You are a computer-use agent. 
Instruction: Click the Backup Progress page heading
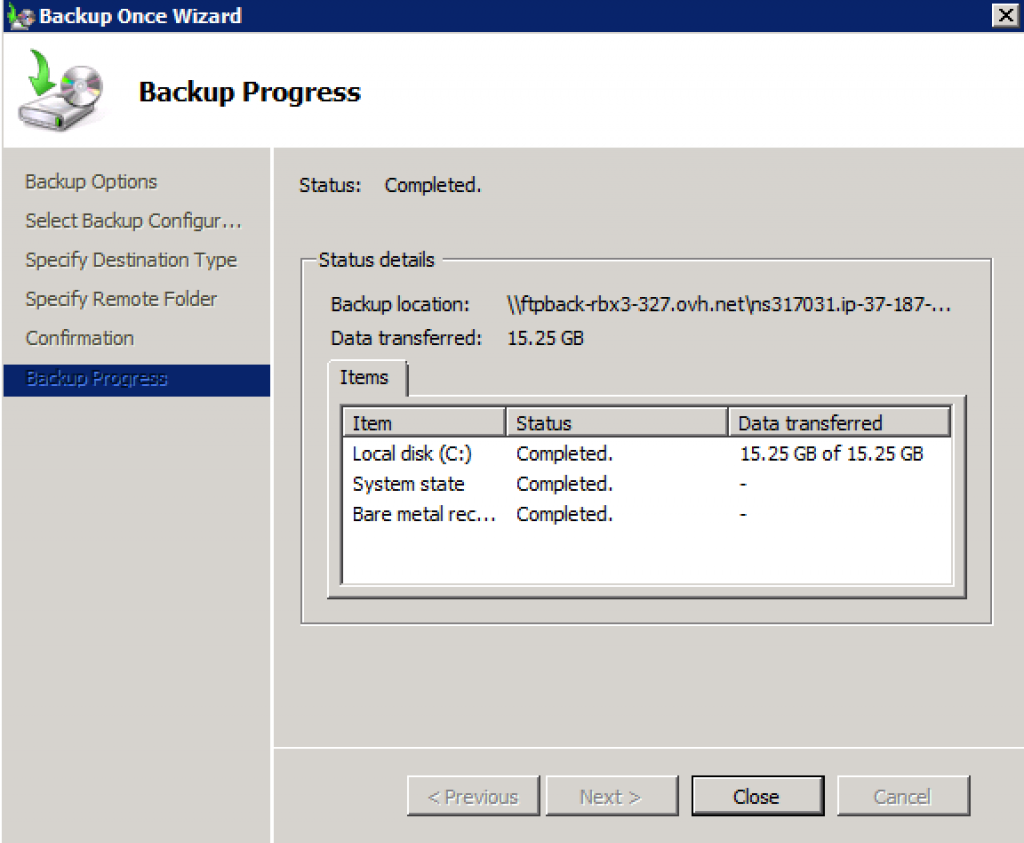click(249, 92)
